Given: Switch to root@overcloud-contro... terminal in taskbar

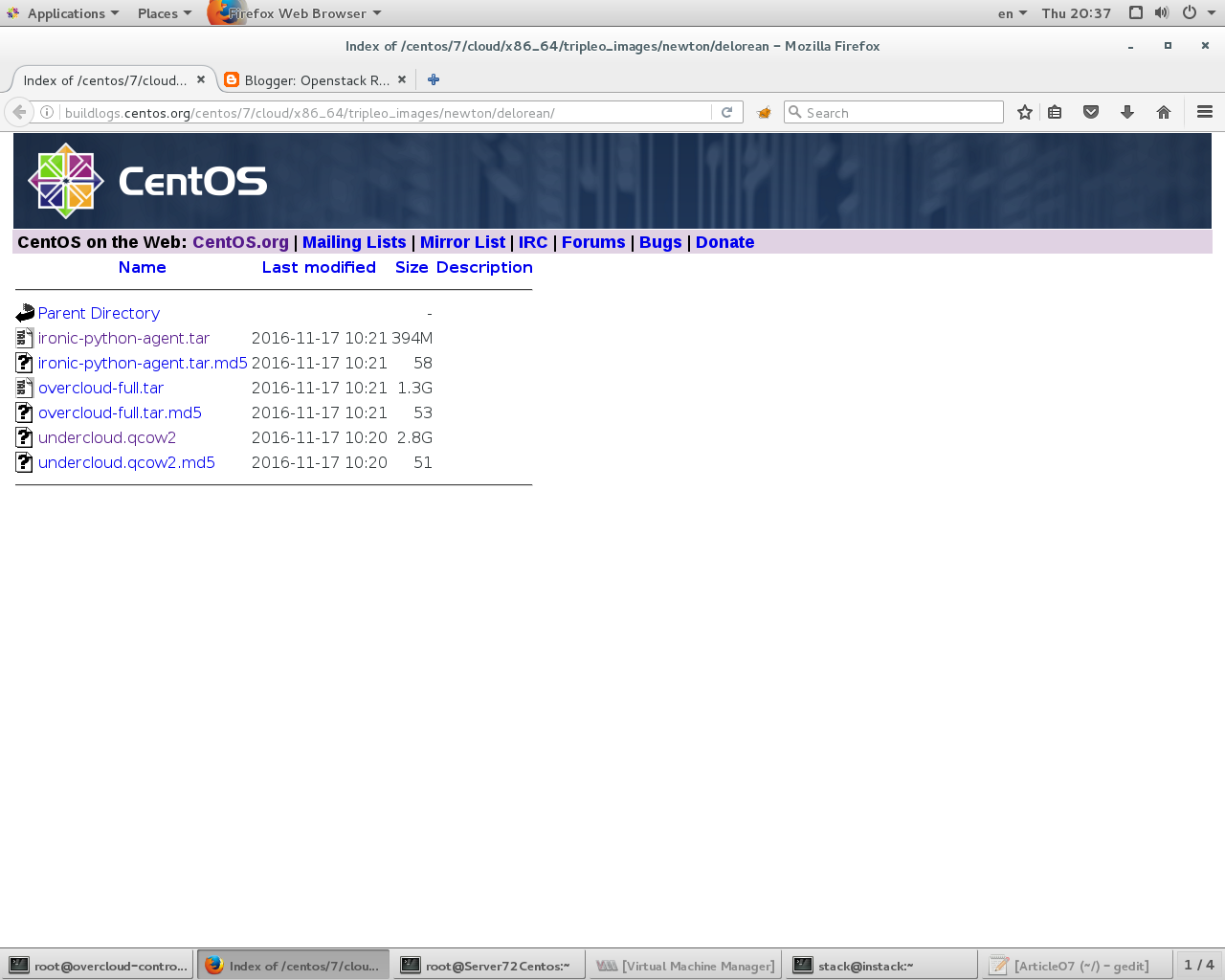Looking at the screenshot, I should click(98, 965).
